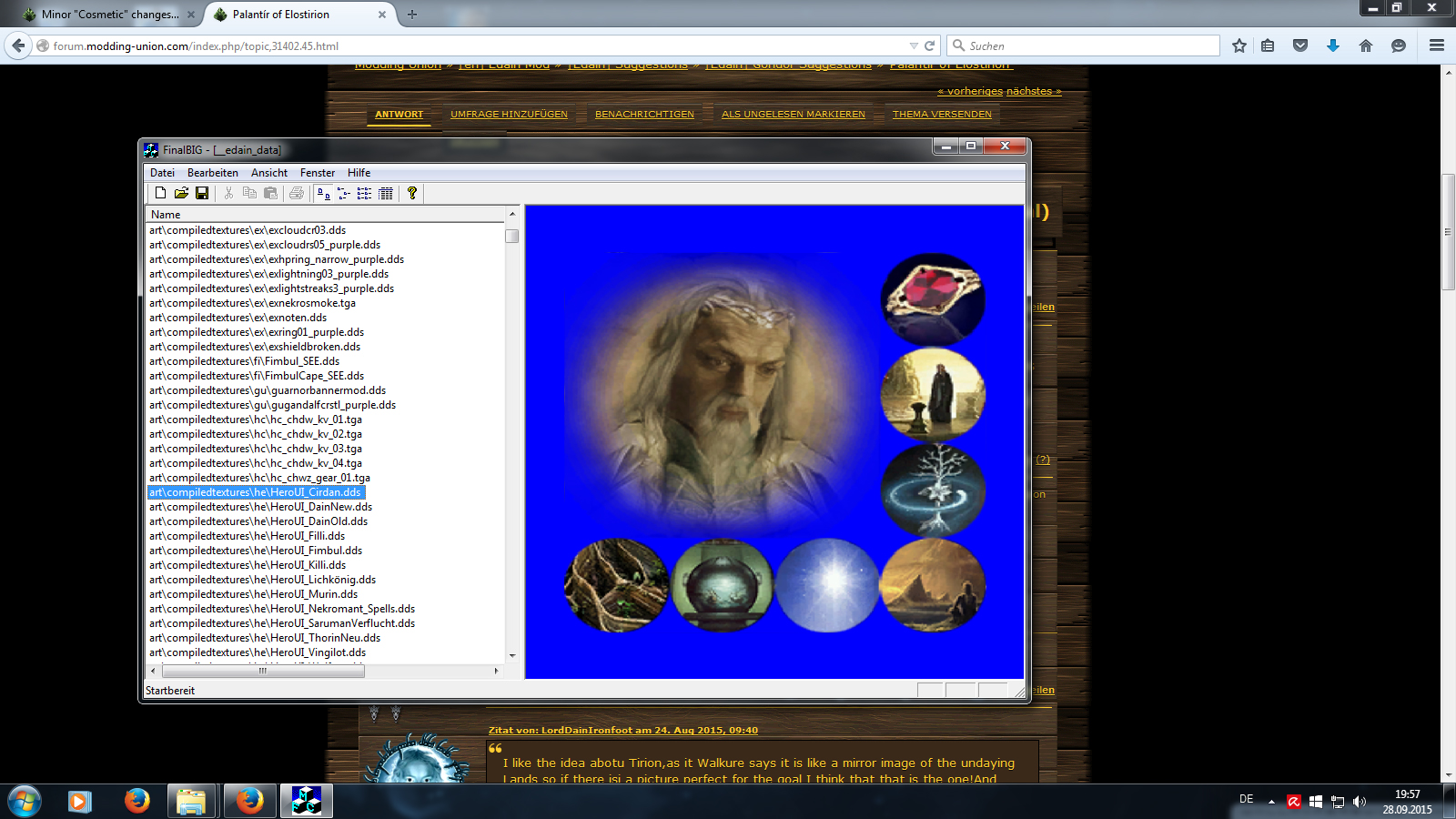Image resolution: width=1456 pixels, height=819 pixels.
Task: Click the BENACHRICHTIGEN link
Action: tap(644, 115)
